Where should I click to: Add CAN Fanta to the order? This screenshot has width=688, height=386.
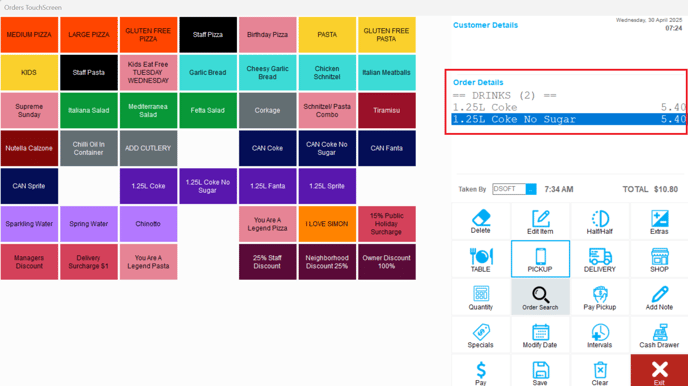(387, 148)
